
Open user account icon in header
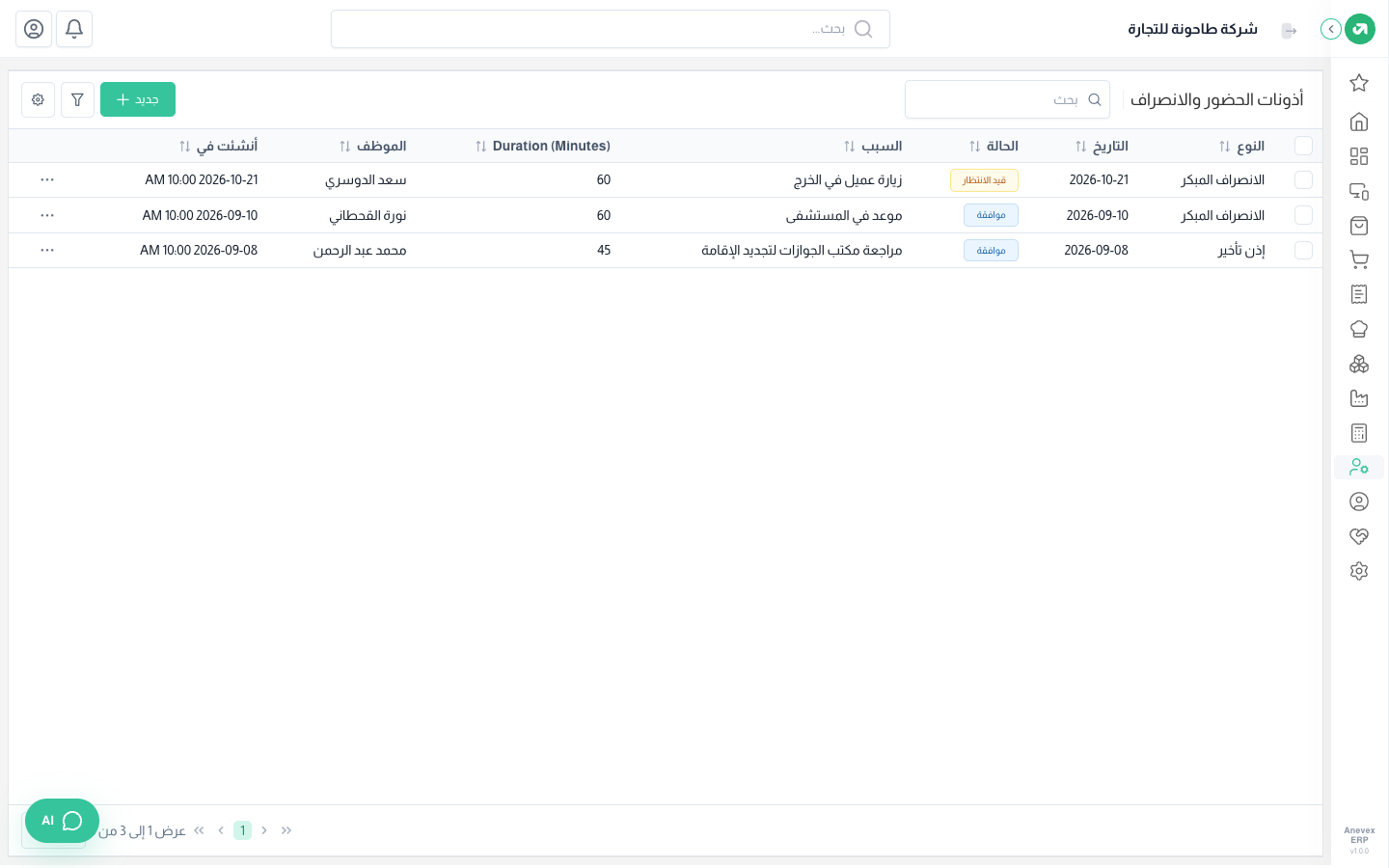click(34, 29)
